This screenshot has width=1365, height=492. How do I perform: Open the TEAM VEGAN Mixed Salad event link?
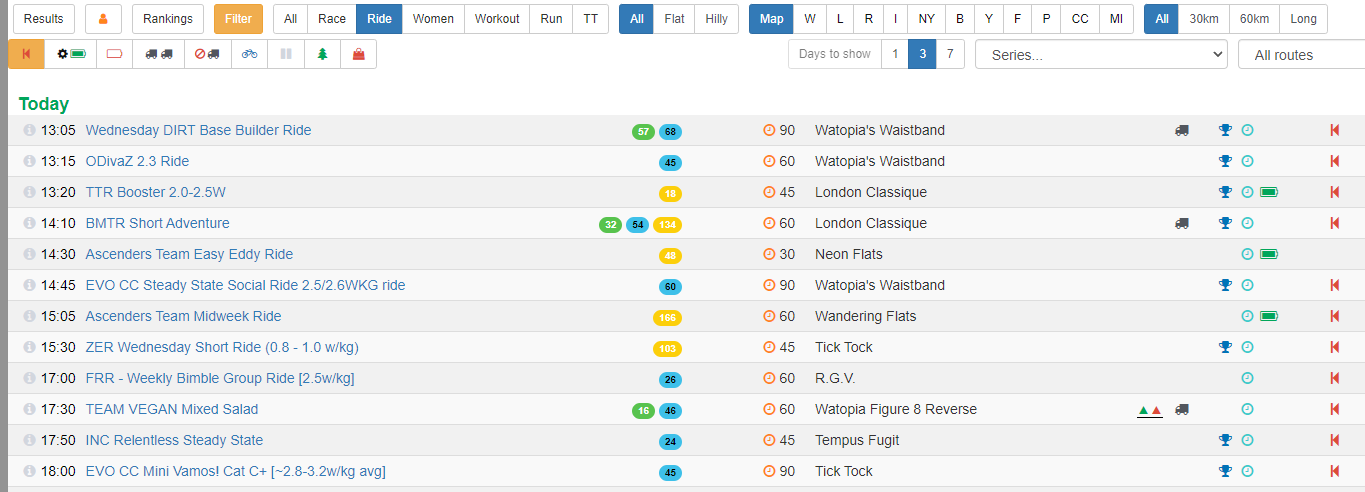[x=172, y=409]
